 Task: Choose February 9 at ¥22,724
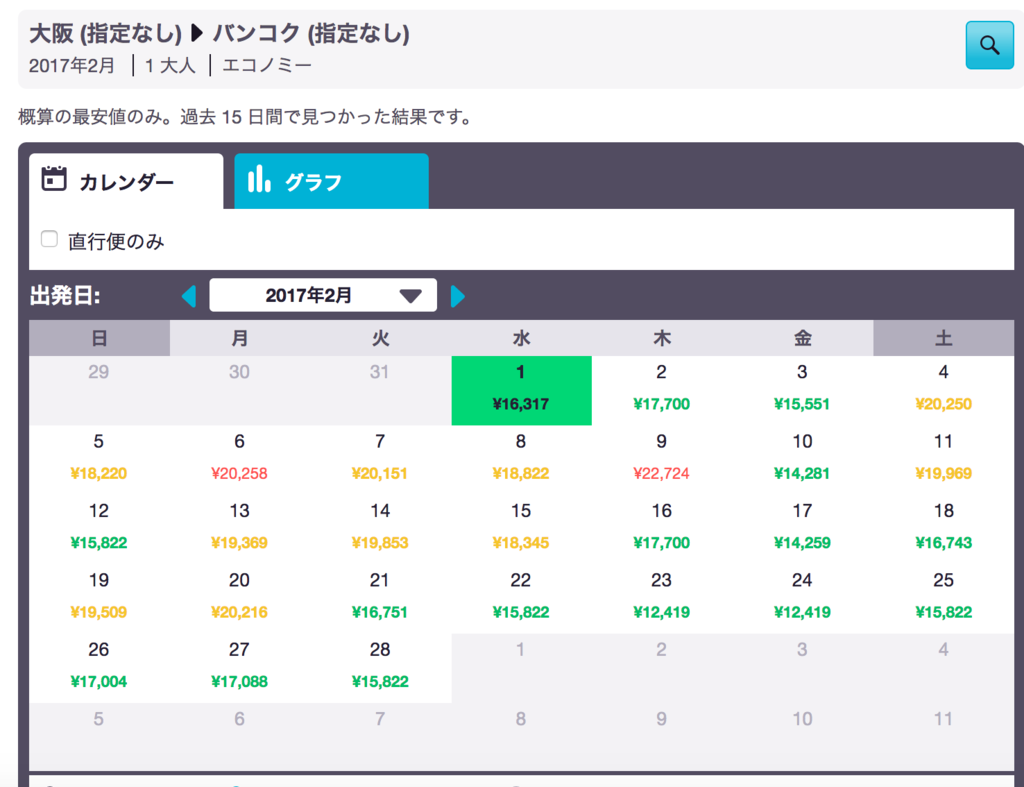[x=662, y=460]
